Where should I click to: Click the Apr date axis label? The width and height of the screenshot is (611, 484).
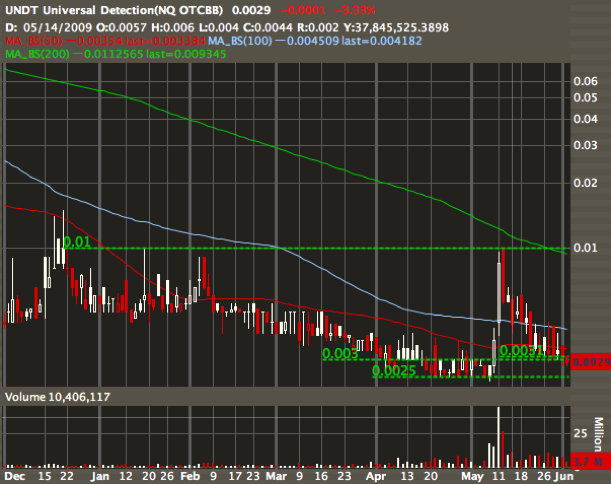pos(376,476)
